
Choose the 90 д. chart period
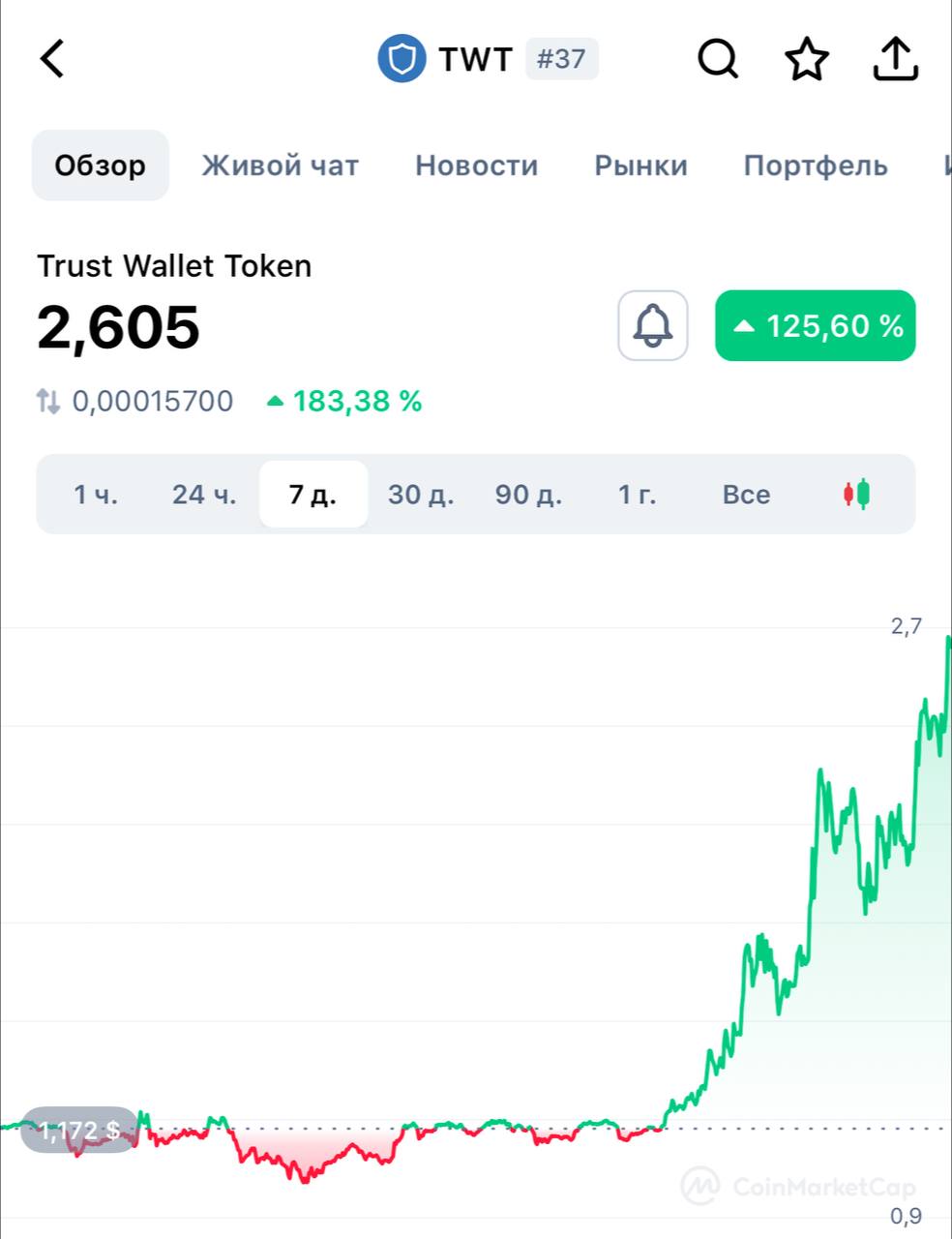coord(528,495)
